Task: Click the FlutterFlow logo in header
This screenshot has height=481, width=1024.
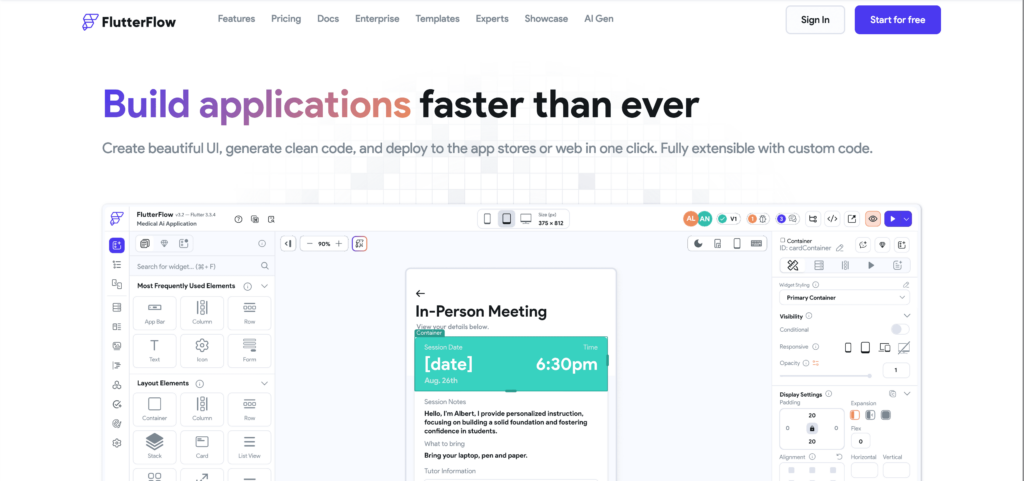Action: click(x=129, y=21)
